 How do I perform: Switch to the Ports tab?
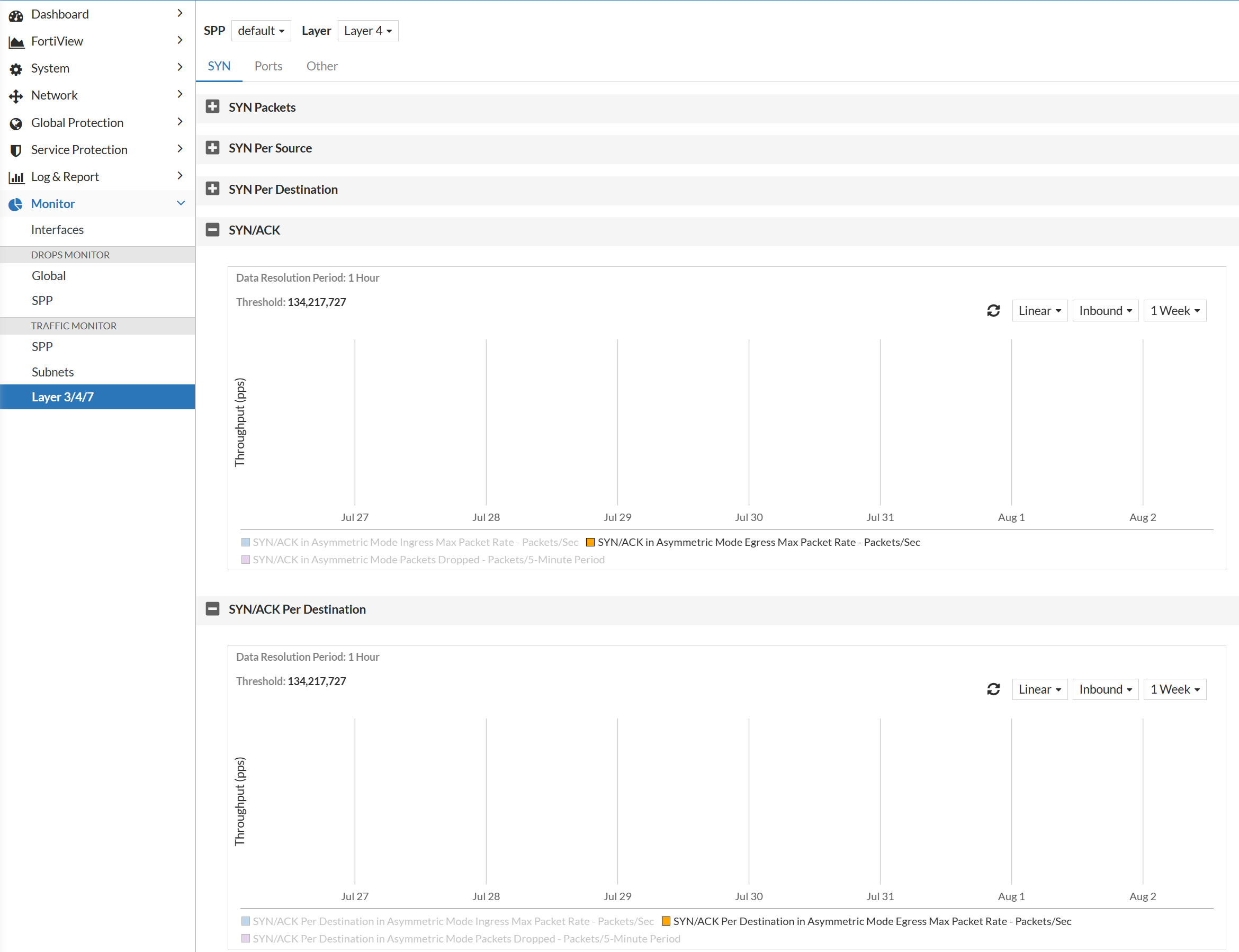pyautogui.click(x=268, y=66)
